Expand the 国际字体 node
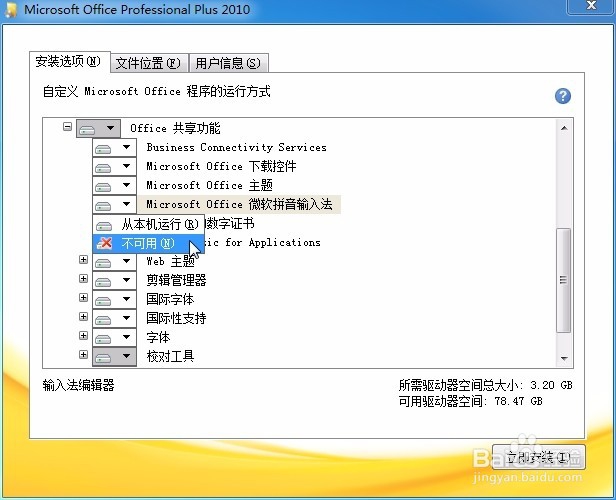Image resolution: width=616 pixels, height=500 pixels. click(x=83, y=297)
